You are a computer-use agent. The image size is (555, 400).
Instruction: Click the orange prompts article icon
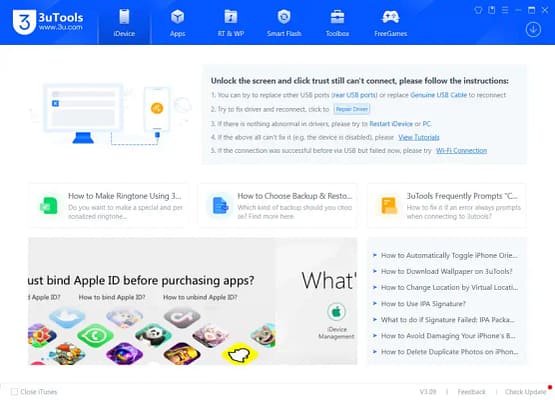[389, 205]
